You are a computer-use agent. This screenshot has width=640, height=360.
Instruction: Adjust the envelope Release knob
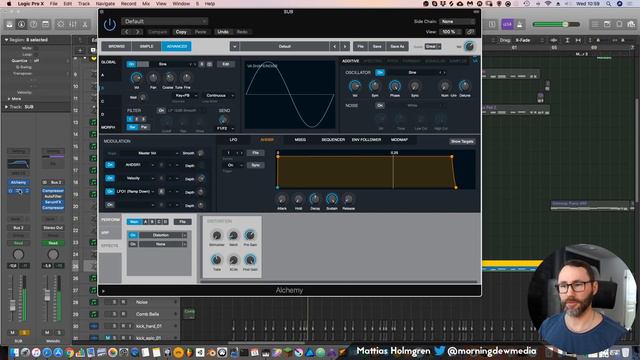[x=348, y=199]
